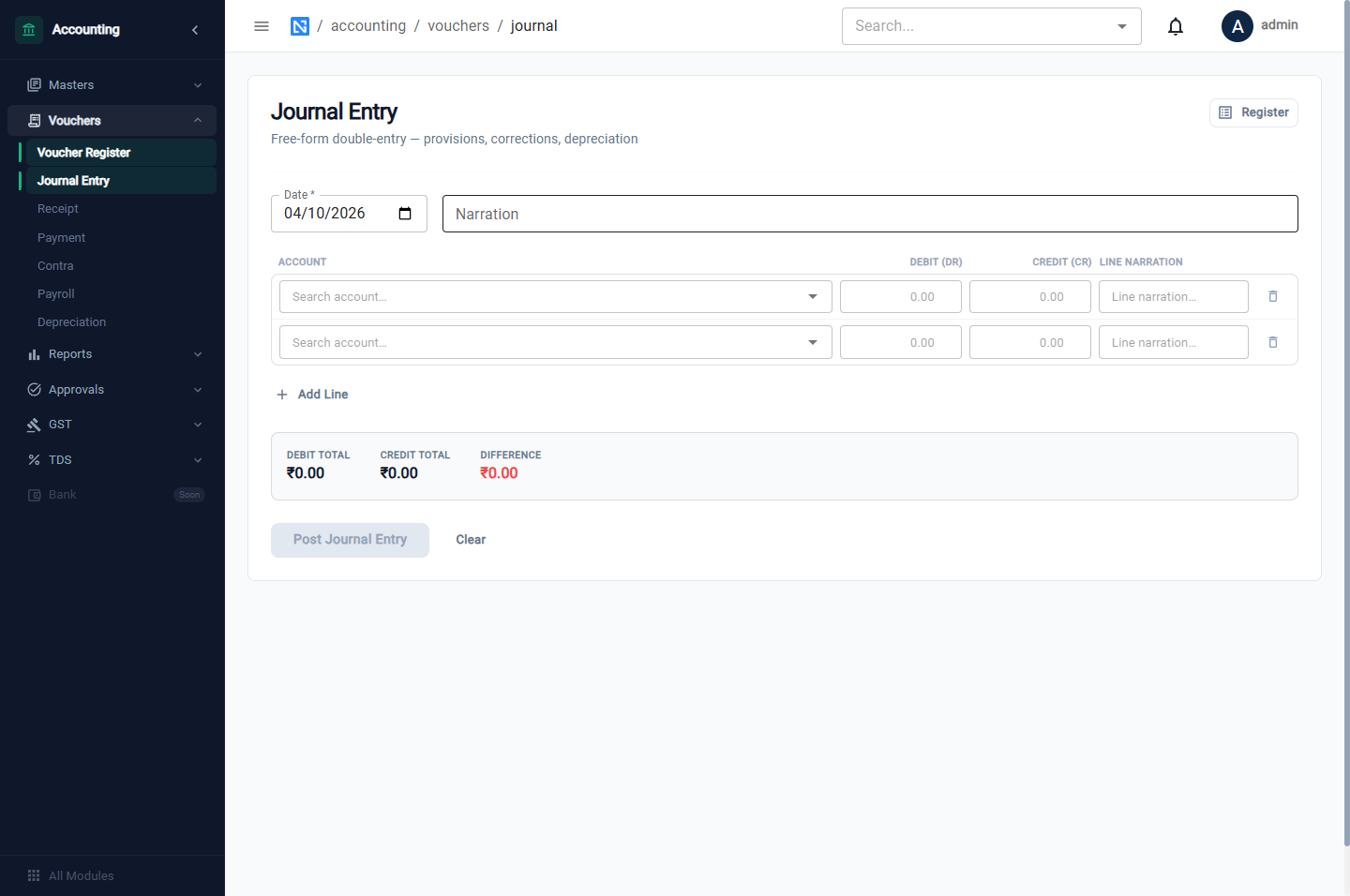Viewport: 1350px width, 896px height.
Task: Collapse sidebar with the left chevron
Action: (x=195, y=30)
